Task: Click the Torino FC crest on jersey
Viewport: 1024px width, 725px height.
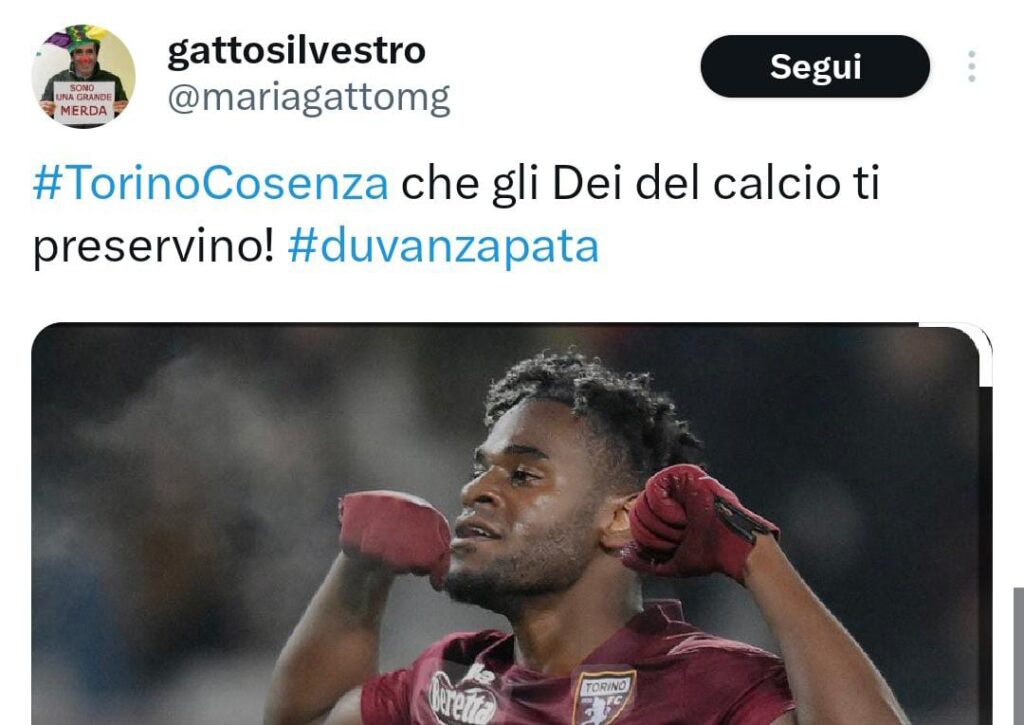Action: point(604,699)
